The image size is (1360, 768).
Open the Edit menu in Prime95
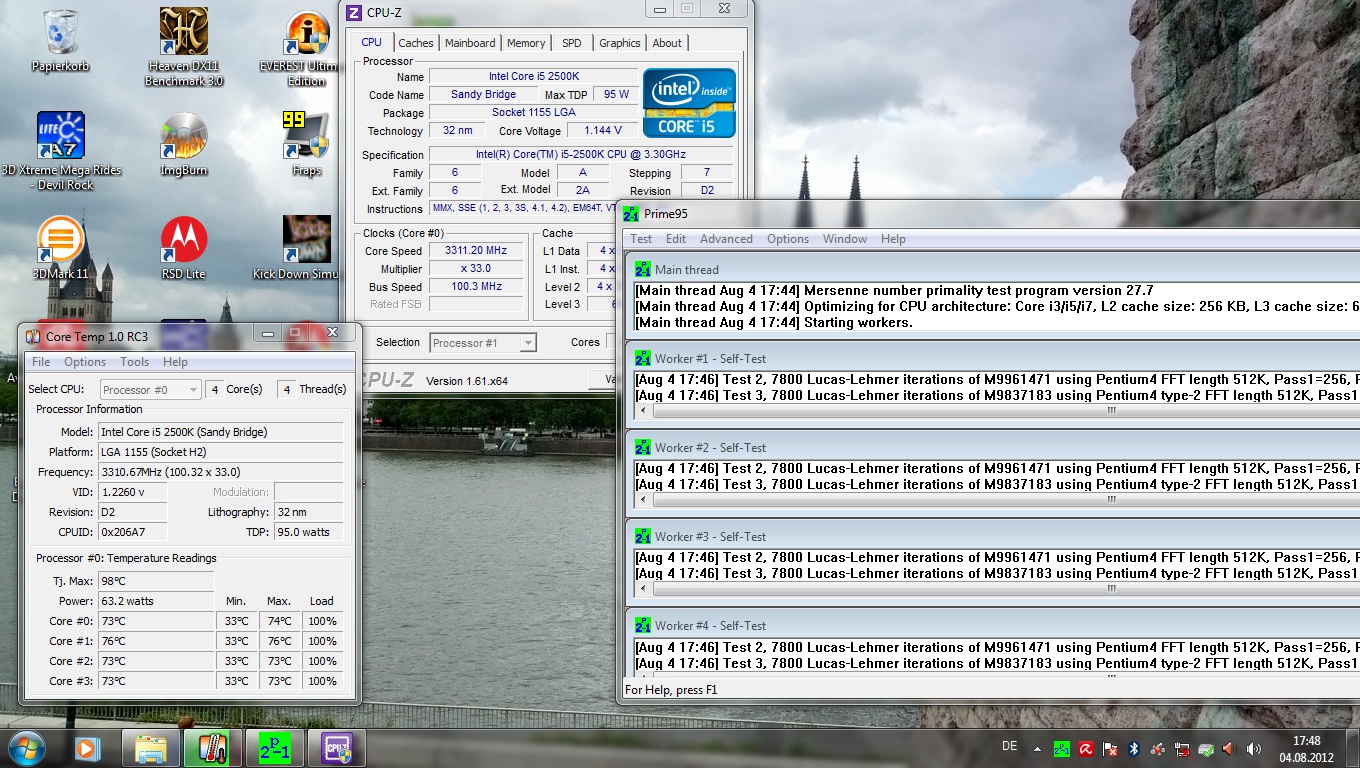(676, 239)
